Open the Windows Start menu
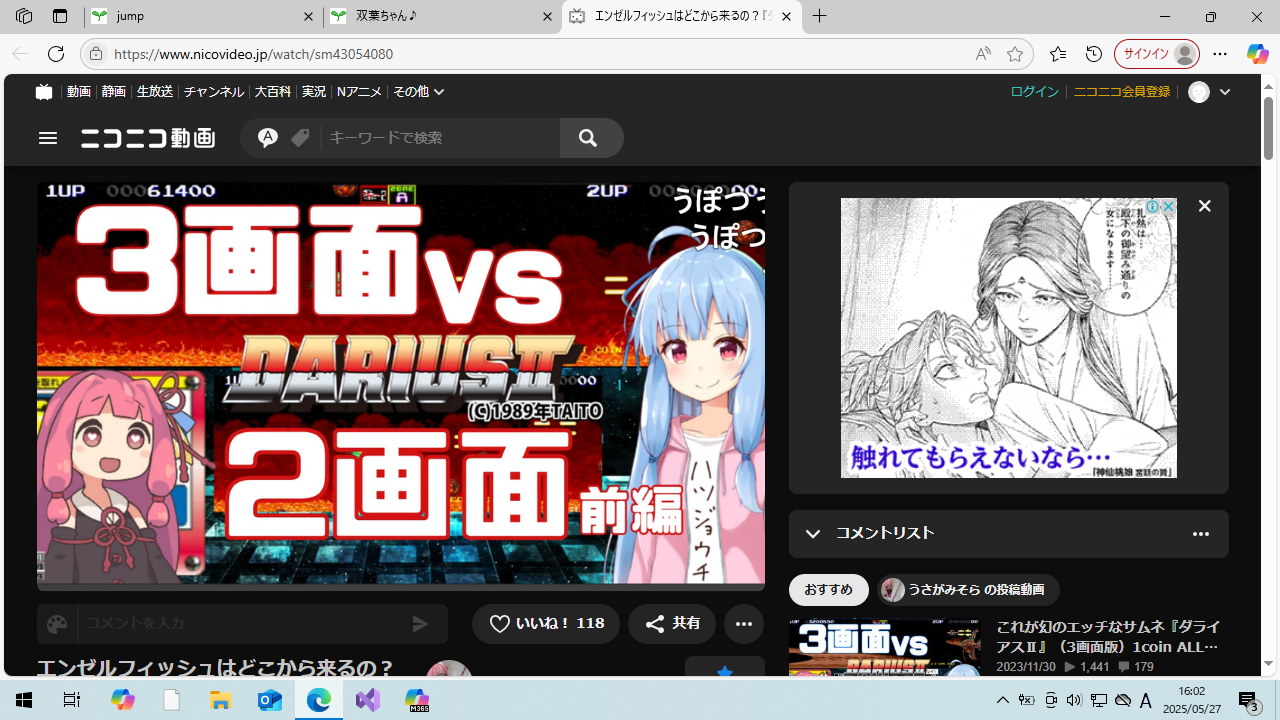Viewport: 1280px width, 720px height. tap(24, 700)
